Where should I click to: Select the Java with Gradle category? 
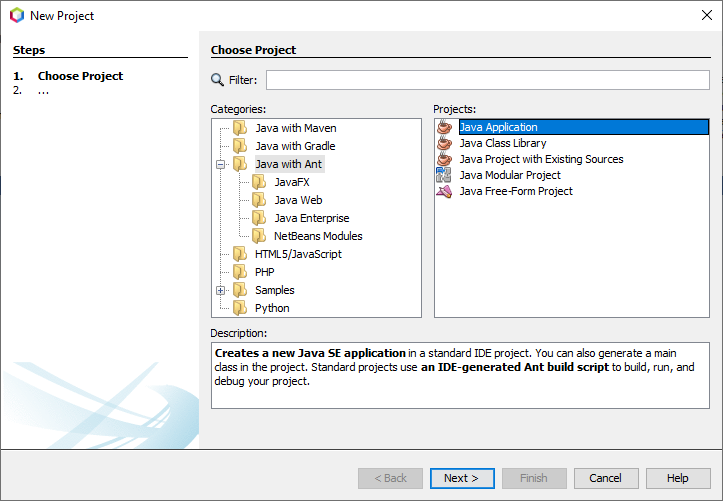tap(295, 146)
